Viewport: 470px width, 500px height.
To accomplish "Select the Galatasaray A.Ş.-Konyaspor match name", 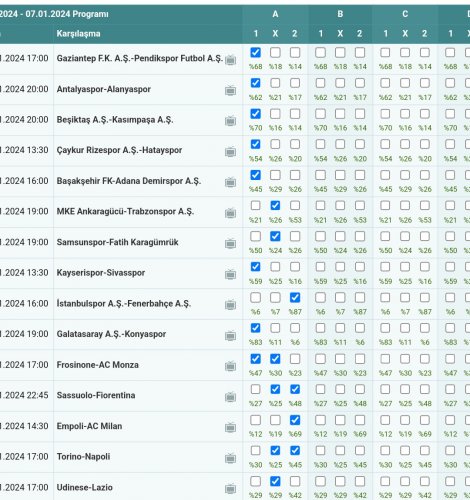I will pos(111,334).
